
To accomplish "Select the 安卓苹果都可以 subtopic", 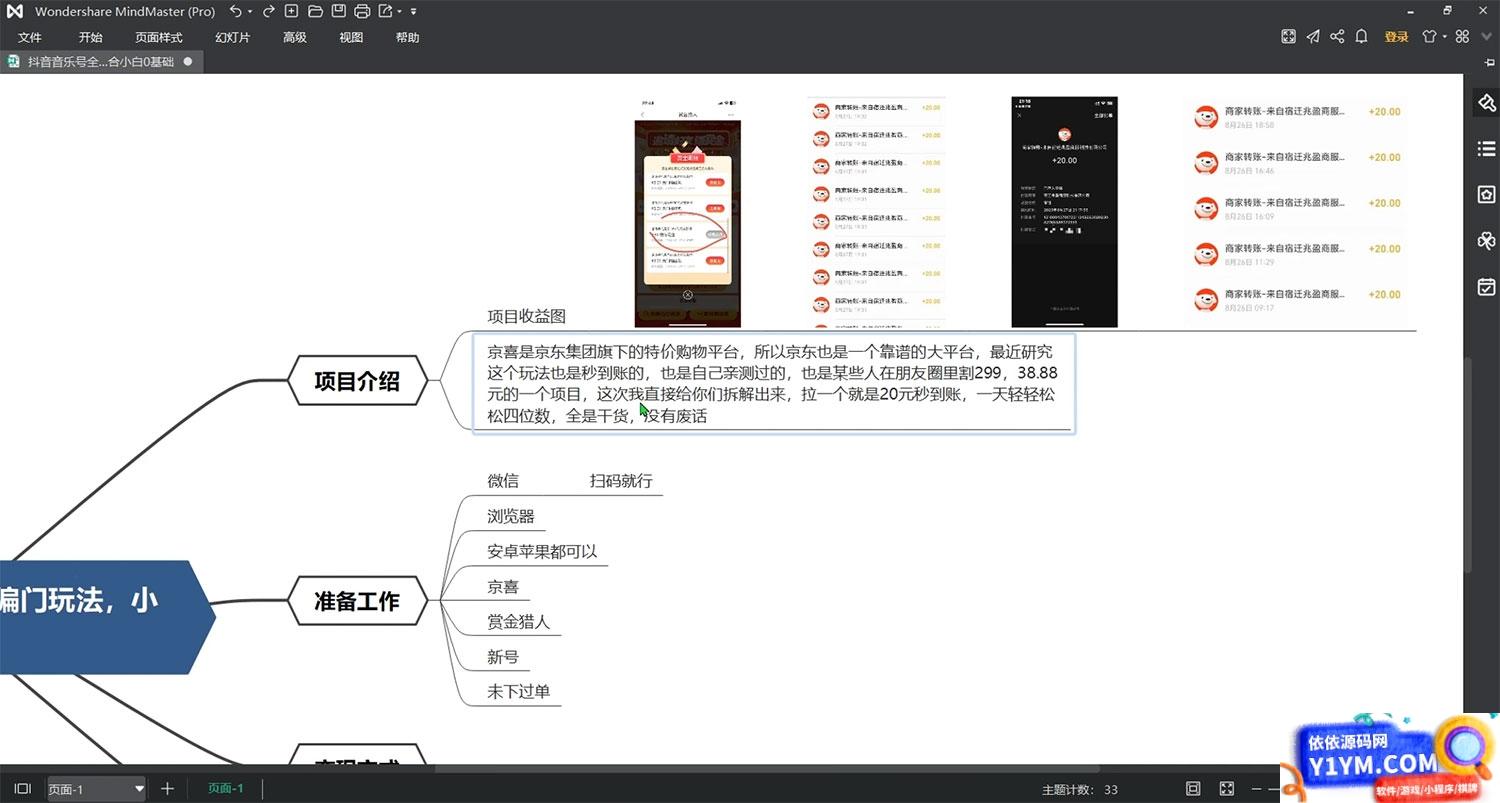I will pos(543,552).
